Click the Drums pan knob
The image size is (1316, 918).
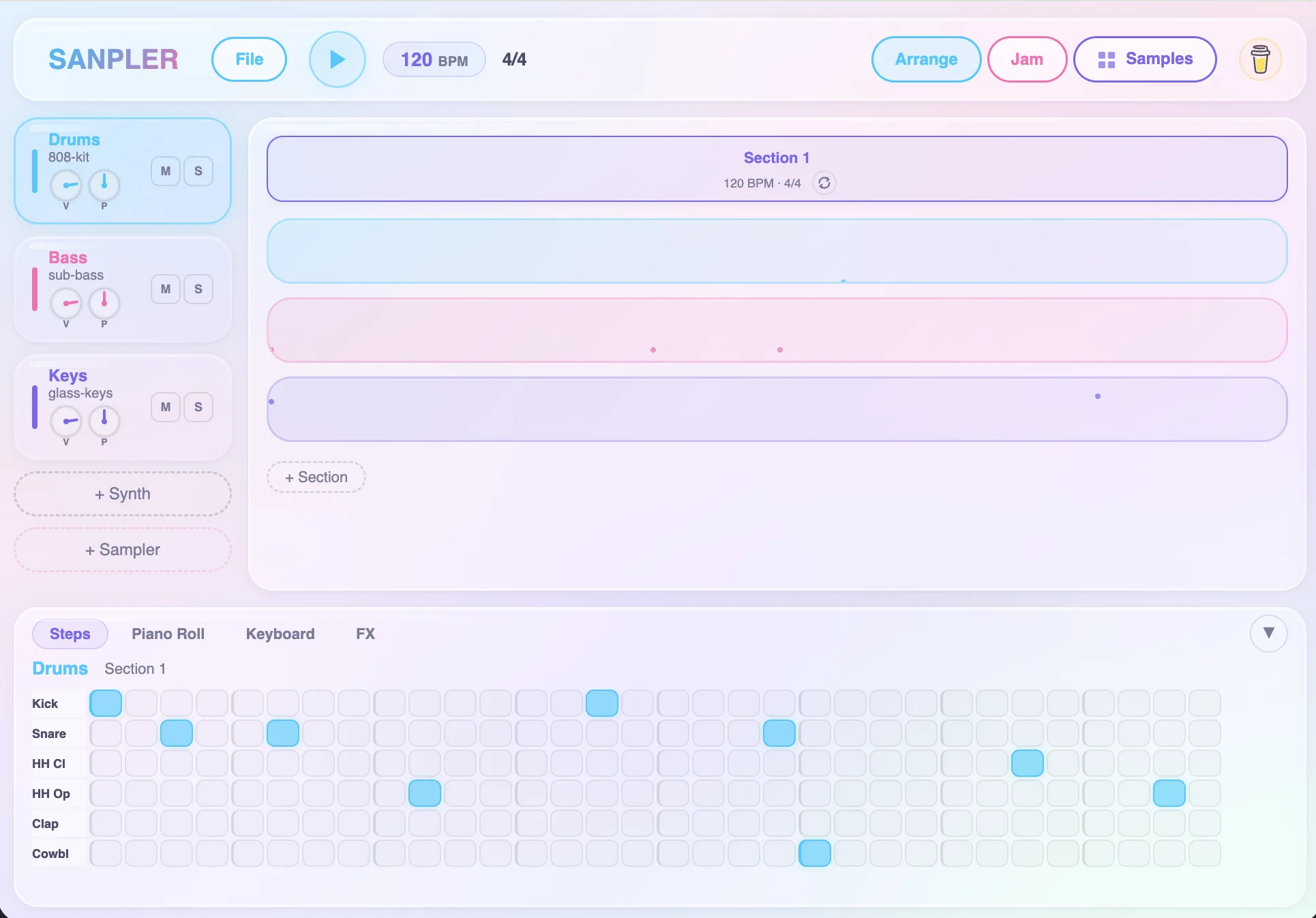pos(104,185)
